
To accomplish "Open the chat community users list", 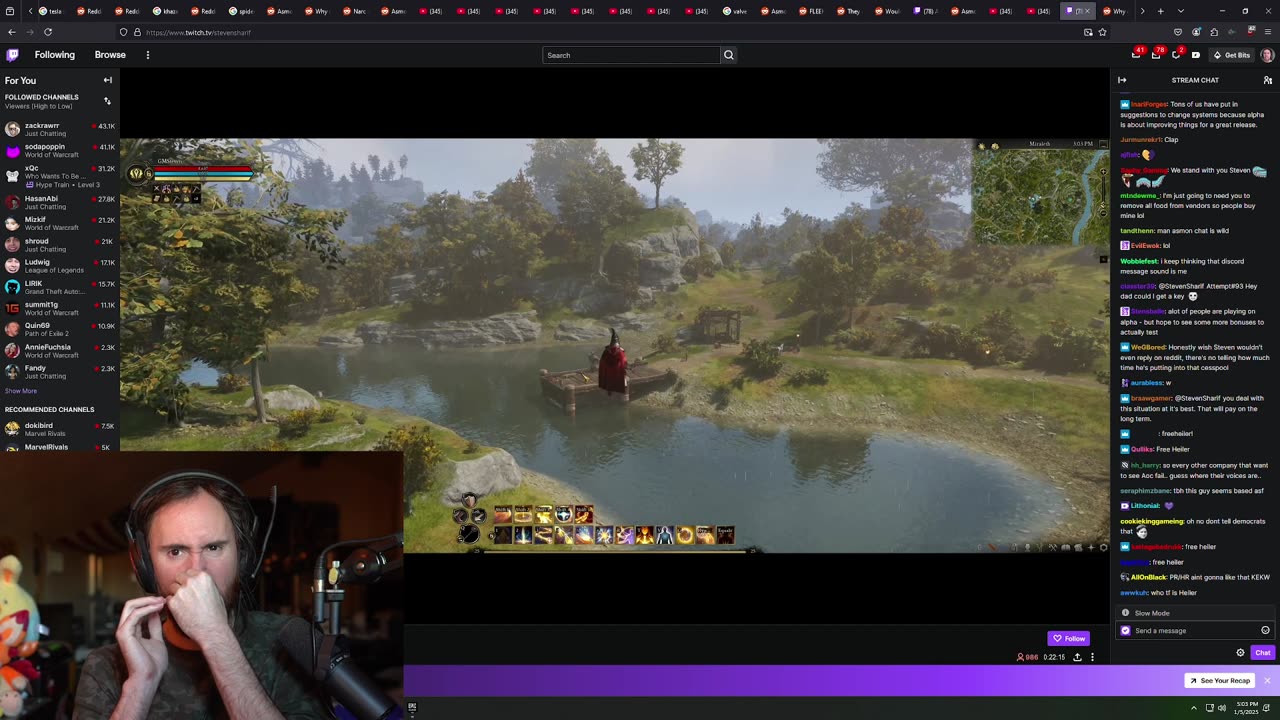I will 1267,80.
